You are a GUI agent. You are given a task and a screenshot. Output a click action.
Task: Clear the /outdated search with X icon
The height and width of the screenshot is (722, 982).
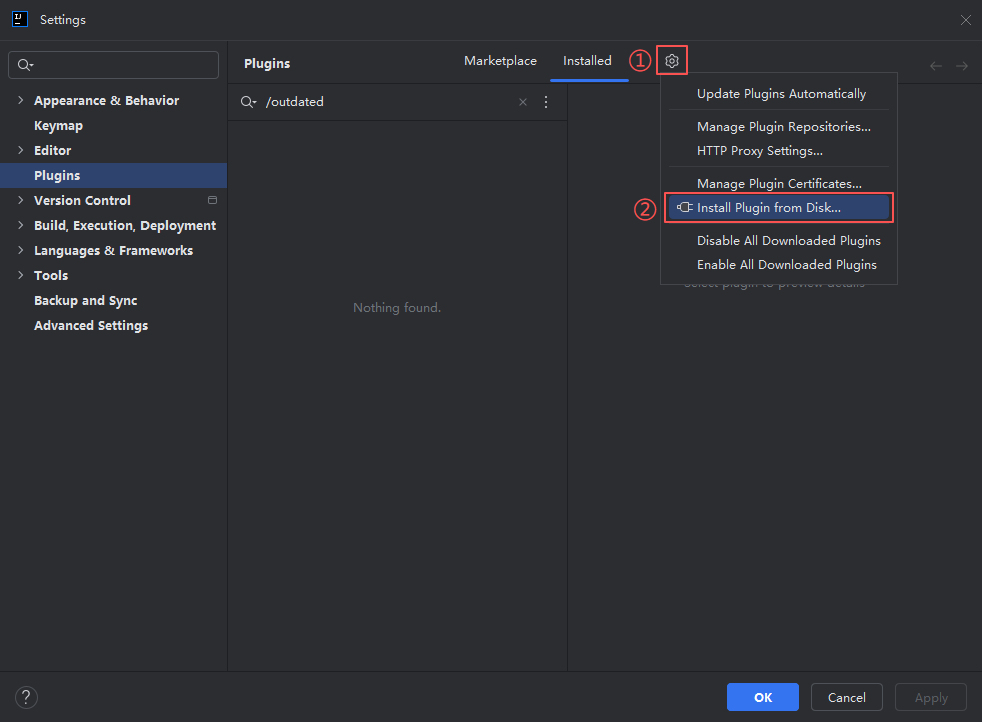pyautogui.click(x=522, y=102)
